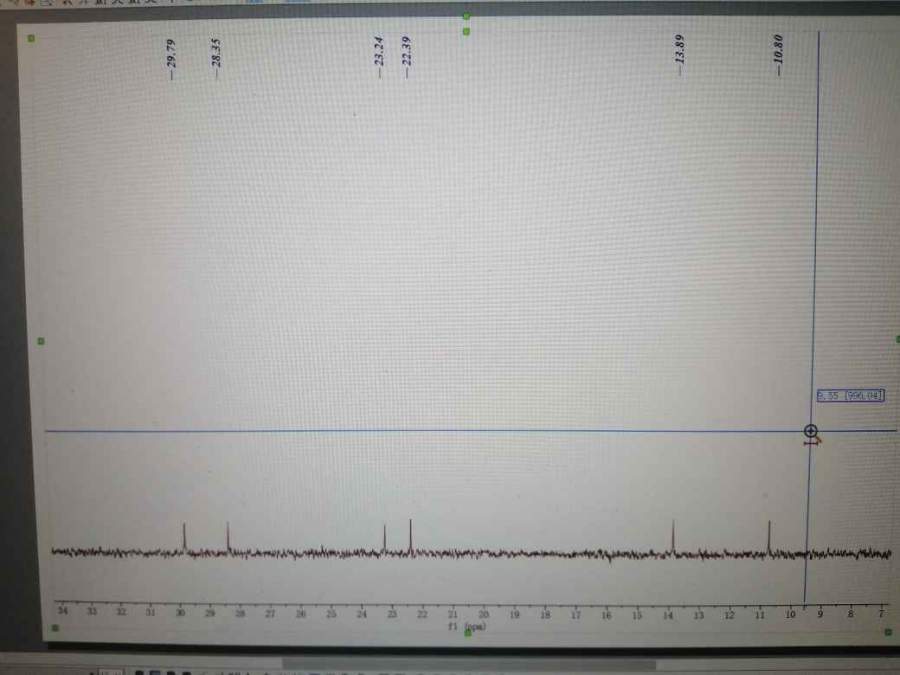Click axis tick label 20

(484, 614)
